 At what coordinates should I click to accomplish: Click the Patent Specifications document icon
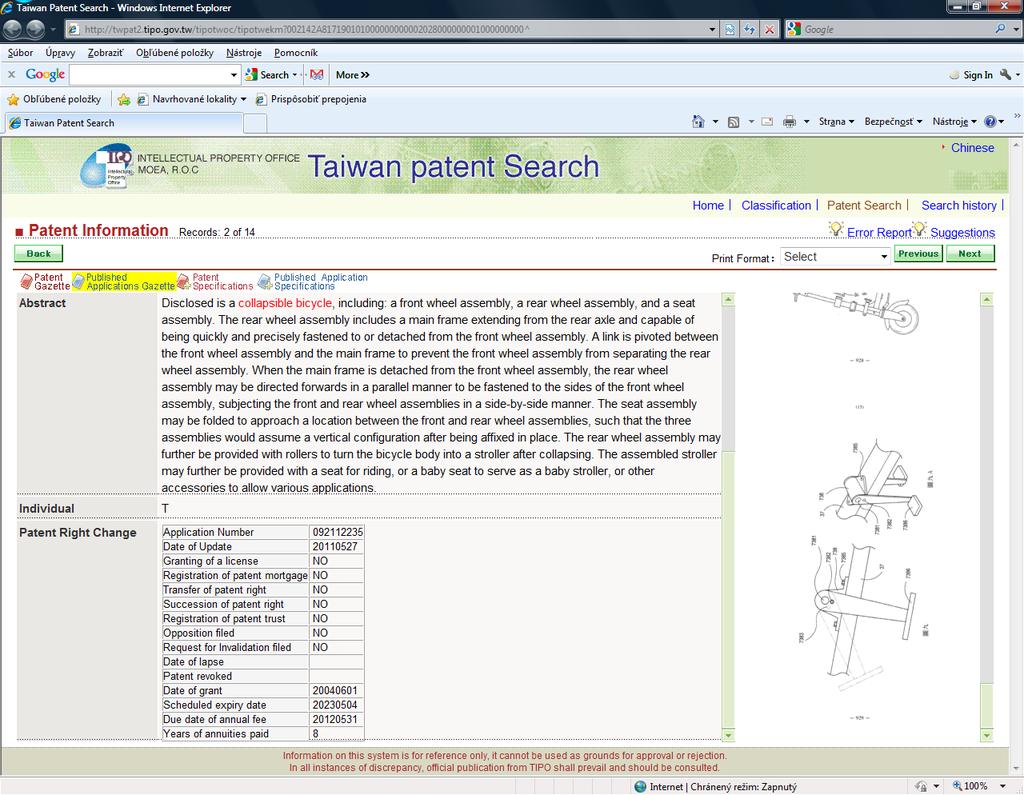click(x=184, y=282)
